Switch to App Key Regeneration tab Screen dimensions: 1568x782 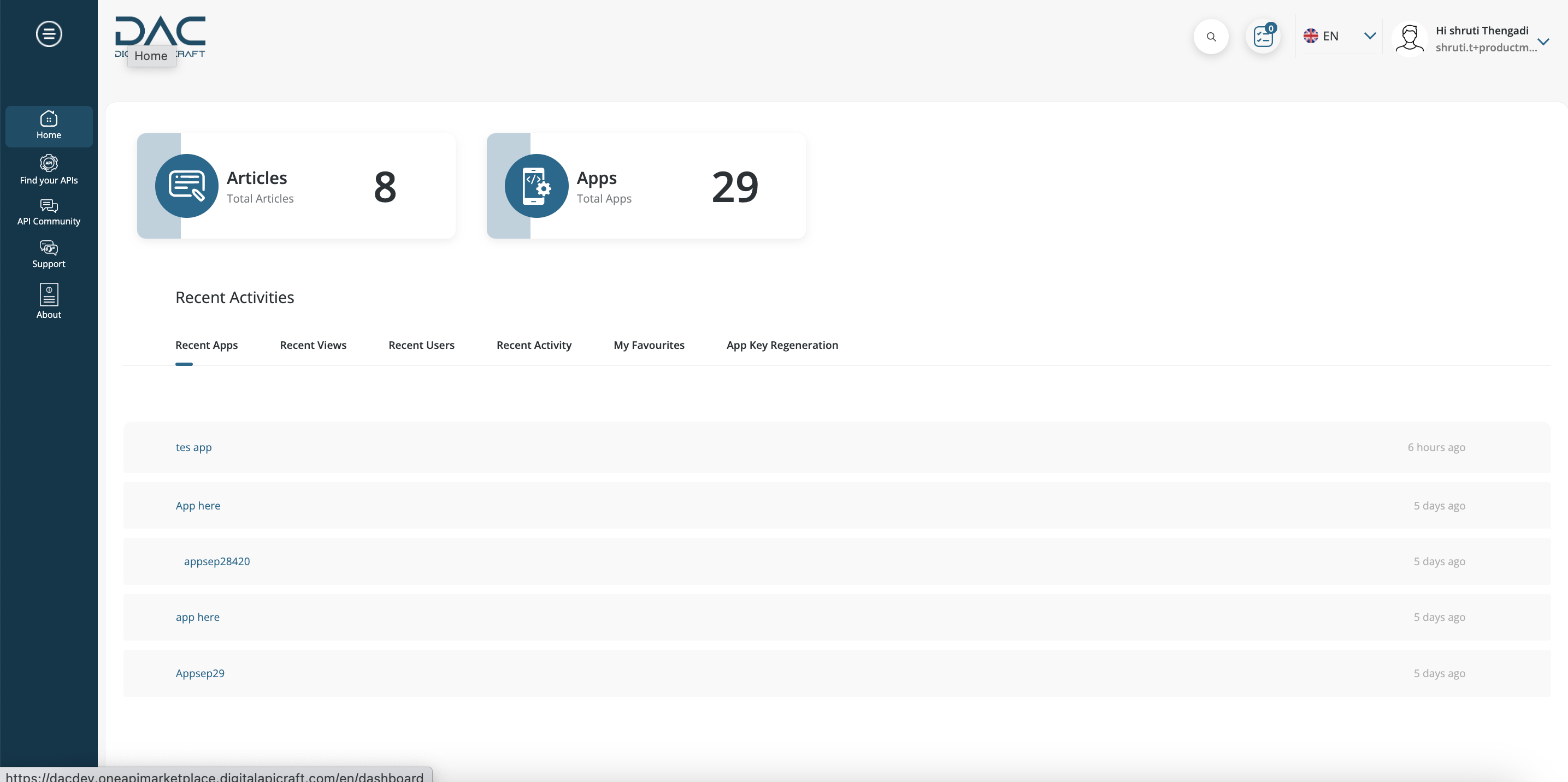pos(782,345)
